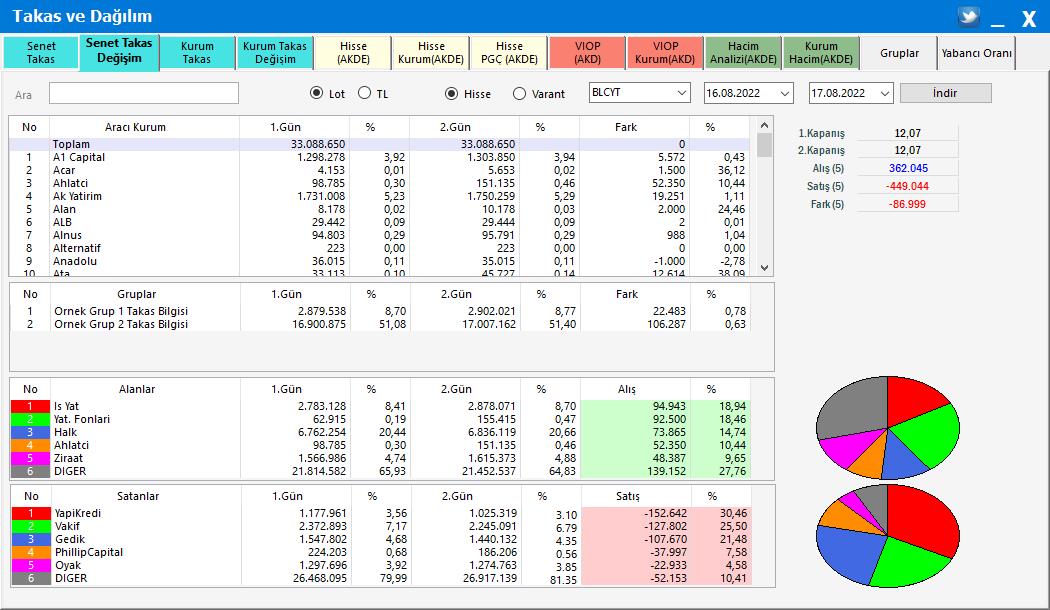Click magenta swatch 5 for Oyak

tap(31, 566)
